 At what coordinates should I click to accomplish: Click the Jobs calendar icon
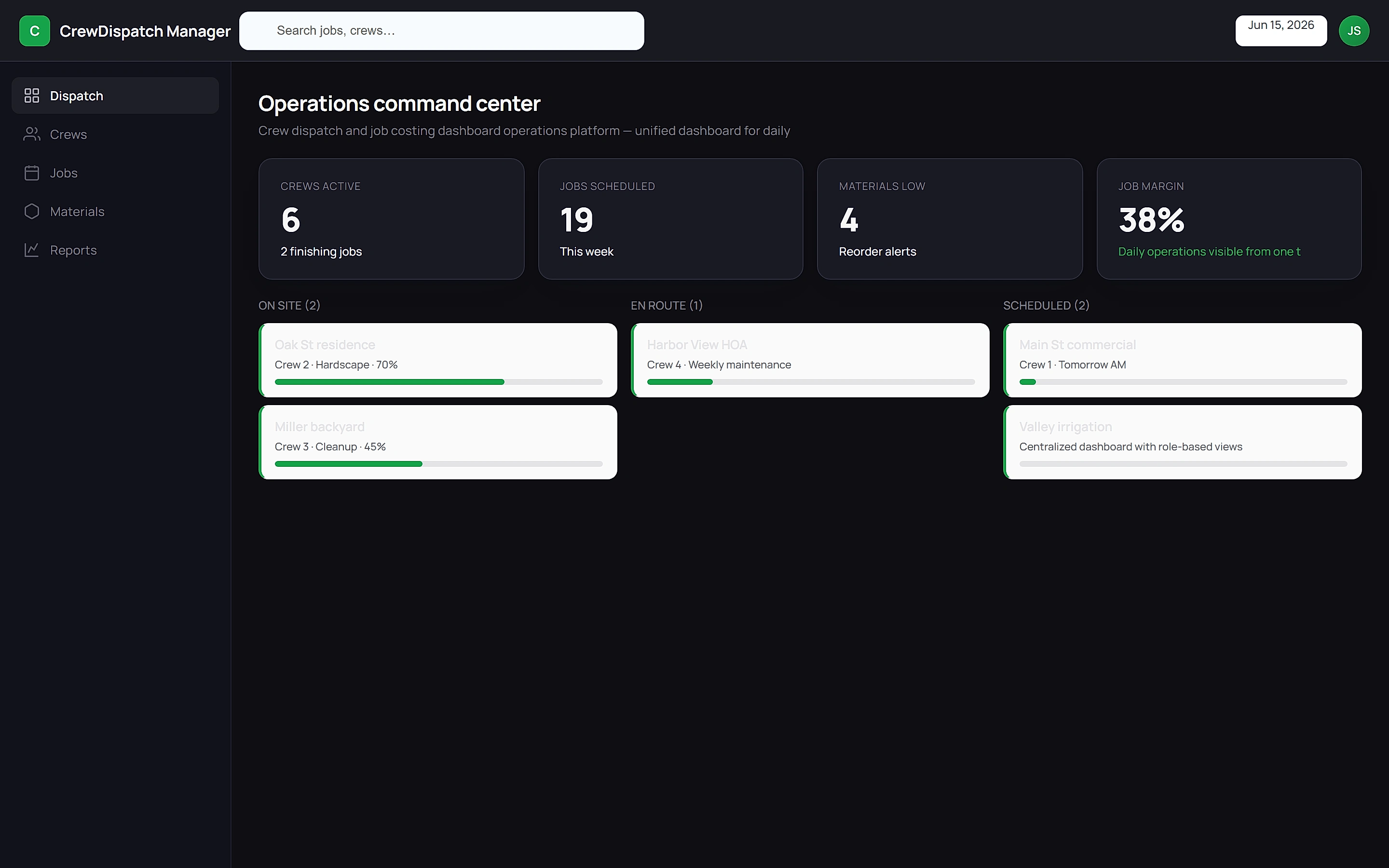(31, 173)
